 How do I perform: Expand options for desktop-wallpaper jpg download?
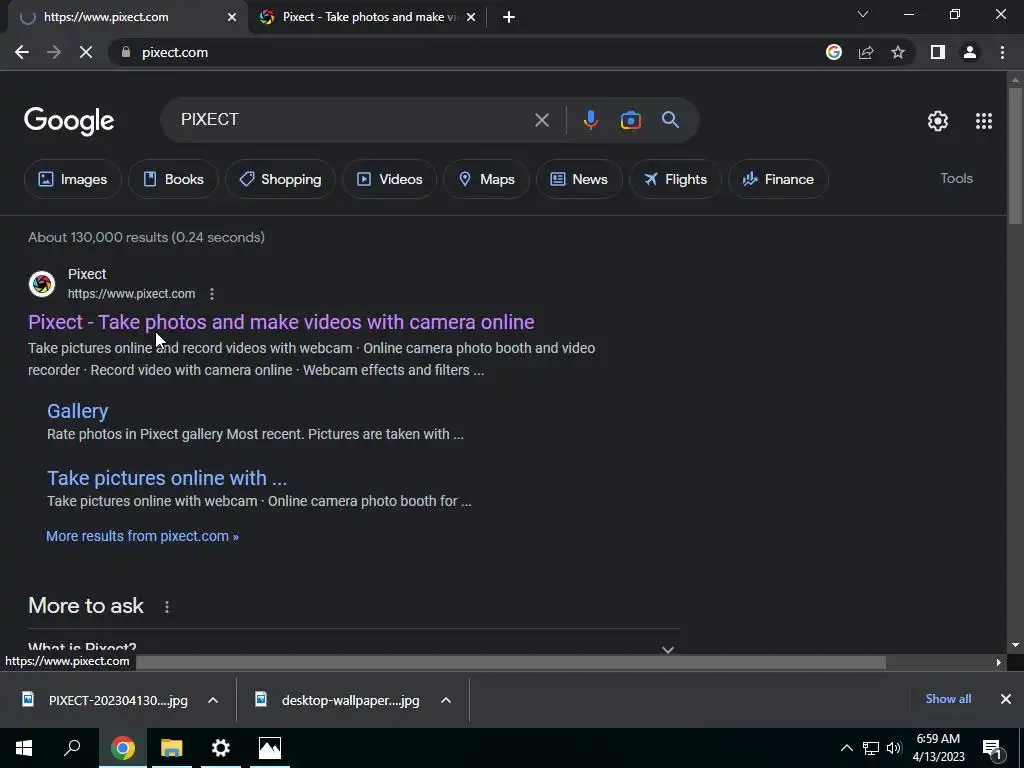446,700
